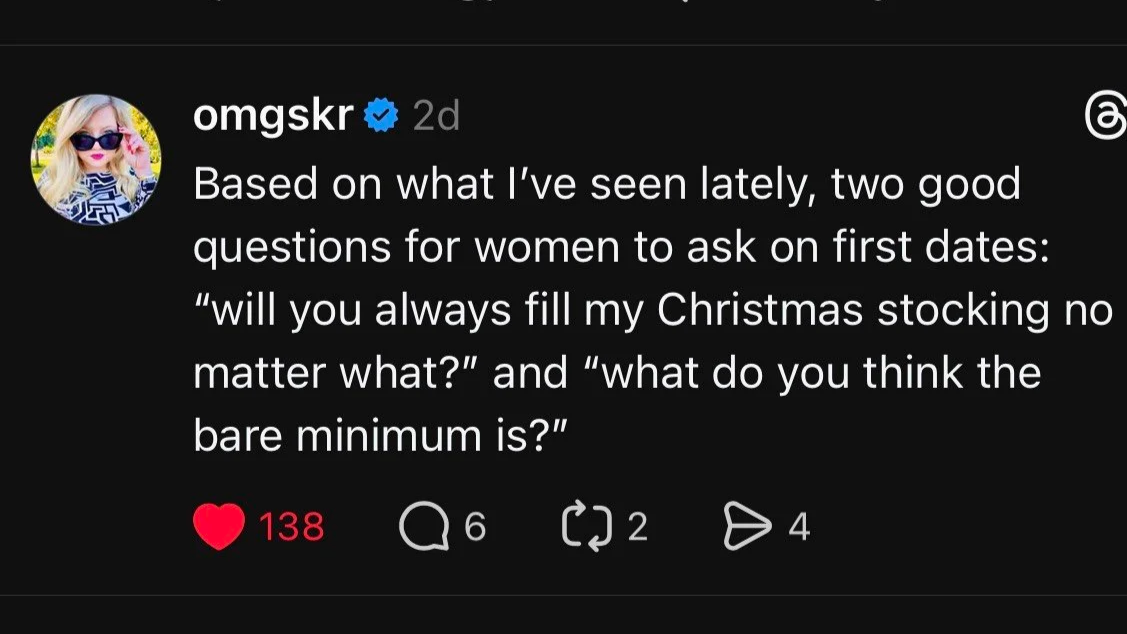Like the post with the heart icon
The height and width of the screenshot is (634, 1127).
(x=218, y=526)
